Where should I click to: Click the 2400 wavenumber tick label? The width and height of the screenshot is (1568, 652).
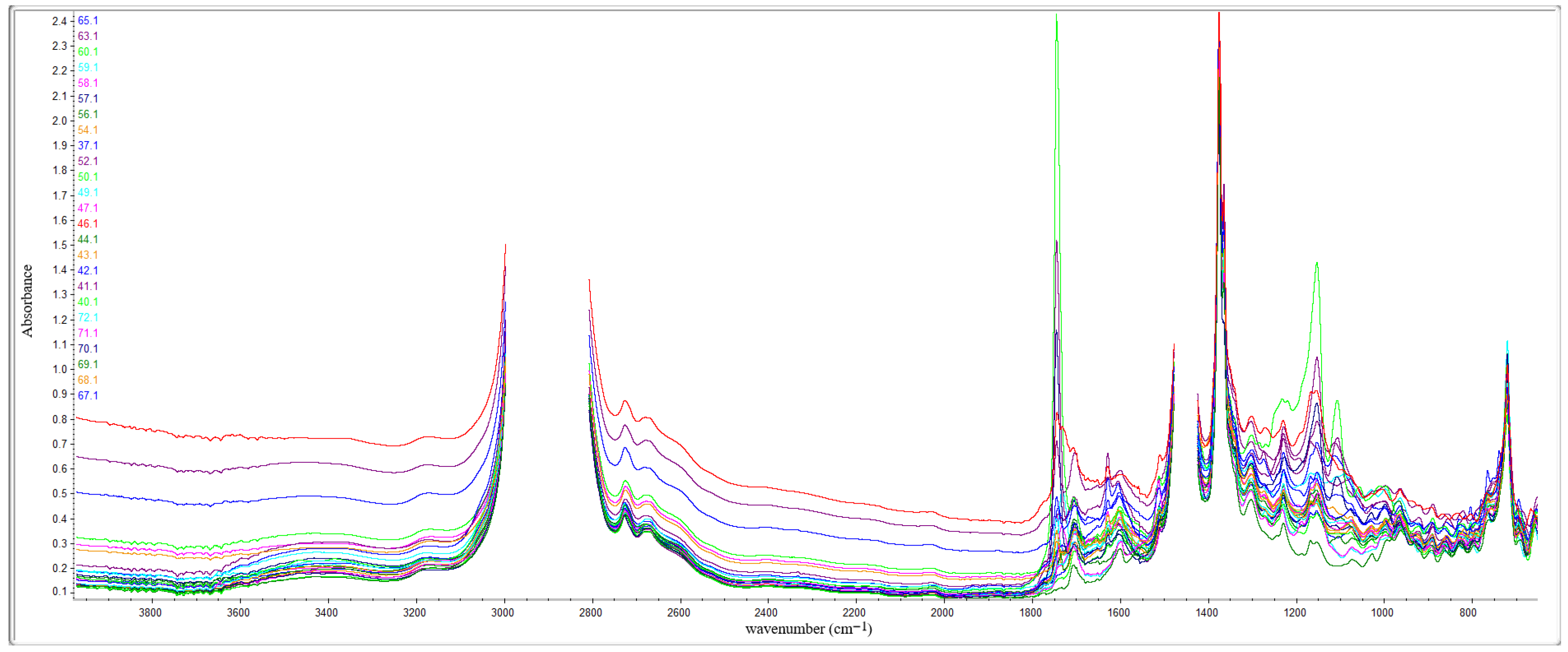click(x=766, y=613)
